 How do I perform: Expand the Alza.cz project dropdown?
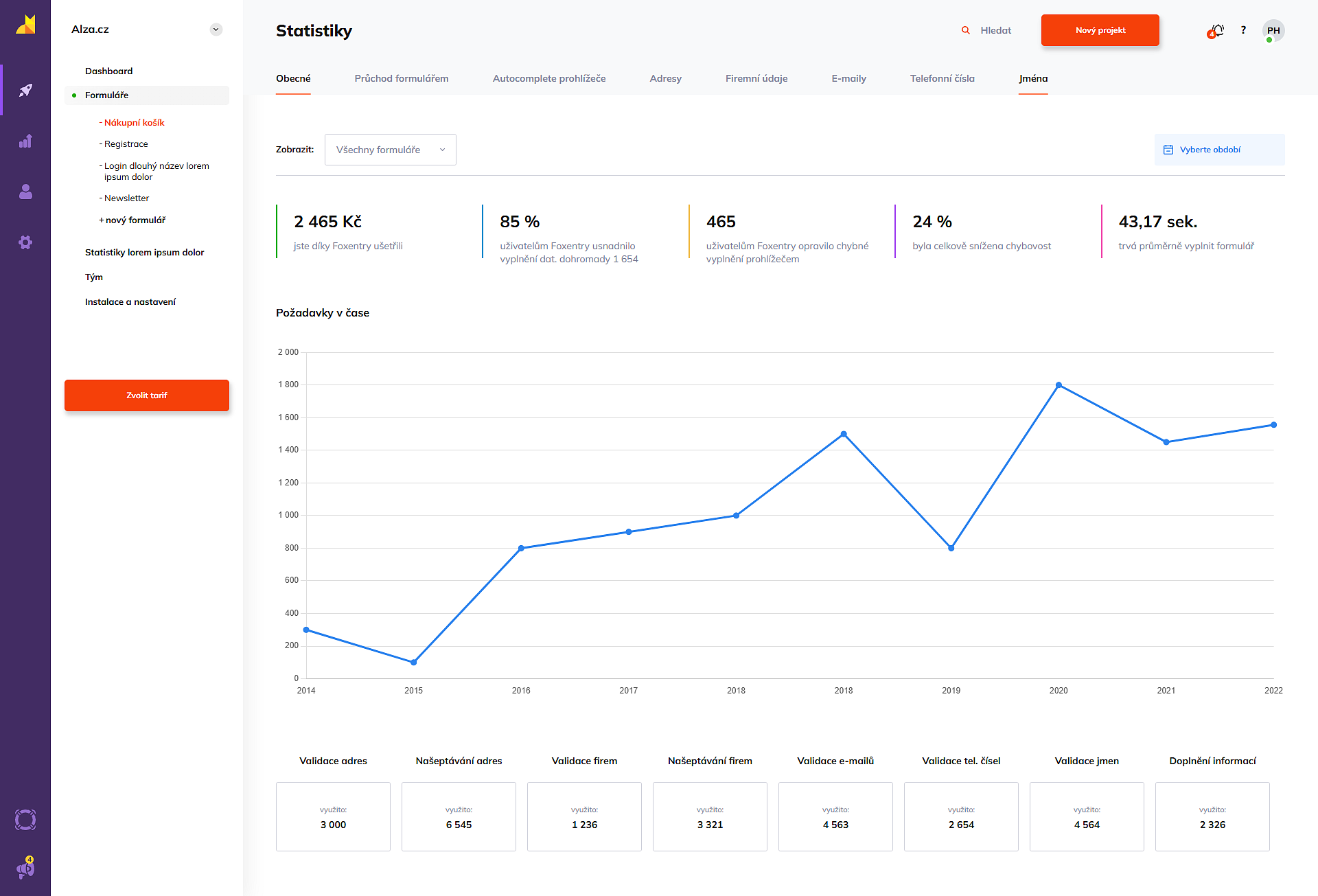pyautogui.click(x=216, y=30)
